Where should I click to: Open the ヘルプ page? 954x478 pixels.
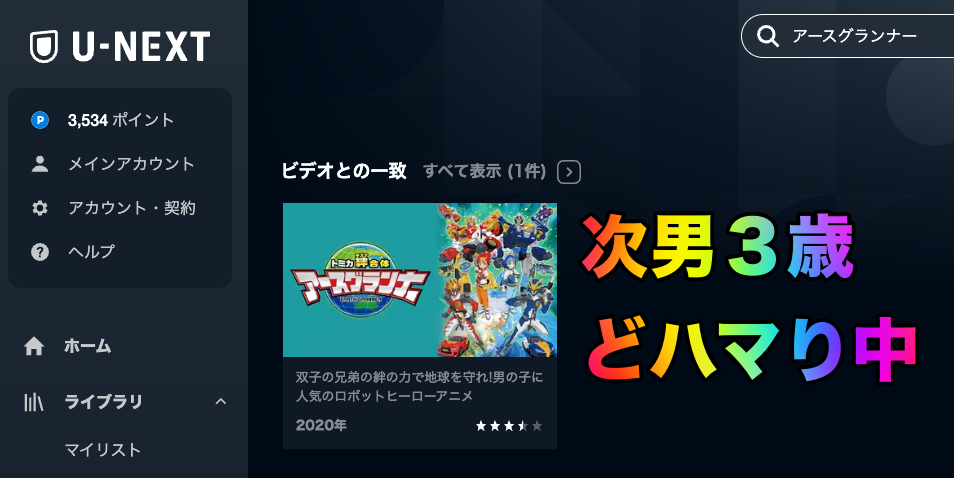91,251
